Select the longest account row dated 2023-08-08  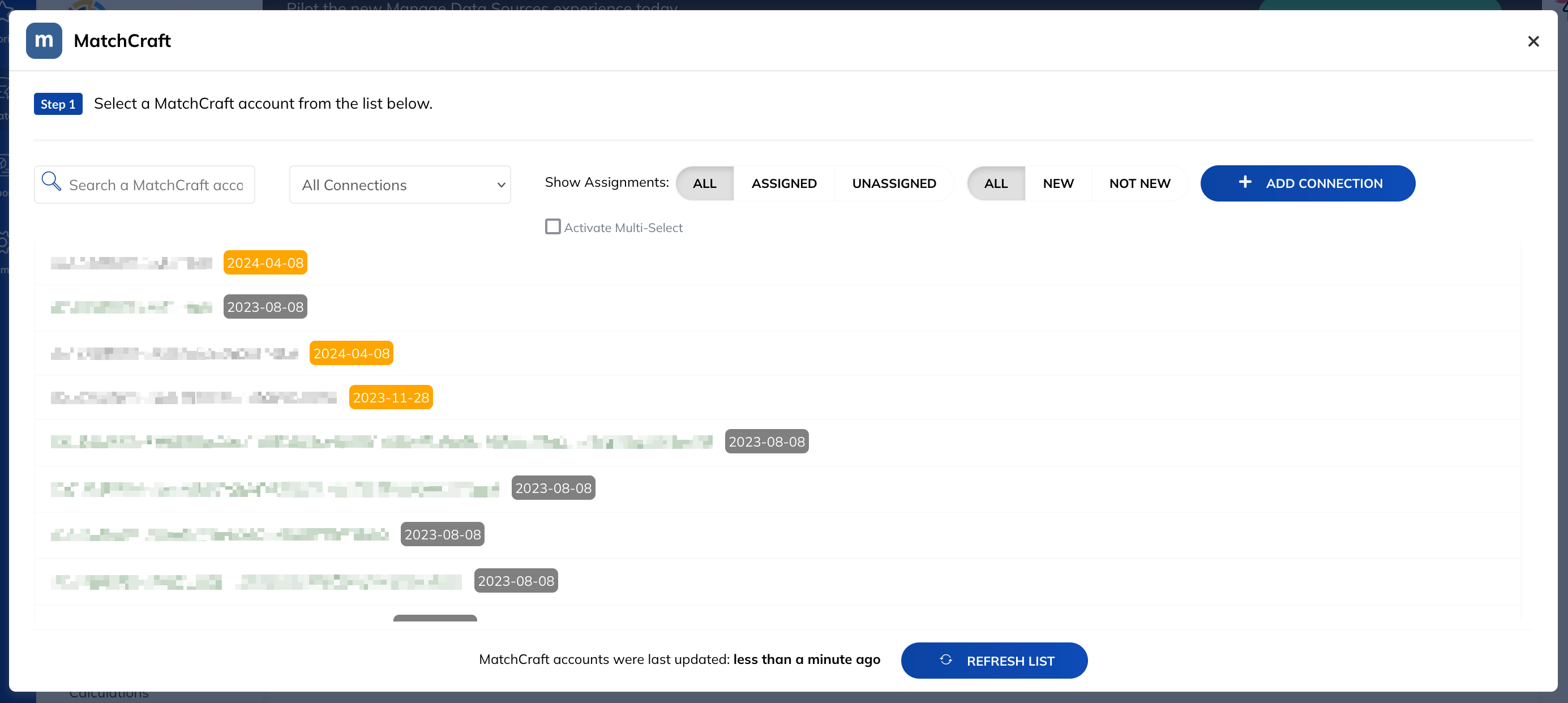coord(777,442)
